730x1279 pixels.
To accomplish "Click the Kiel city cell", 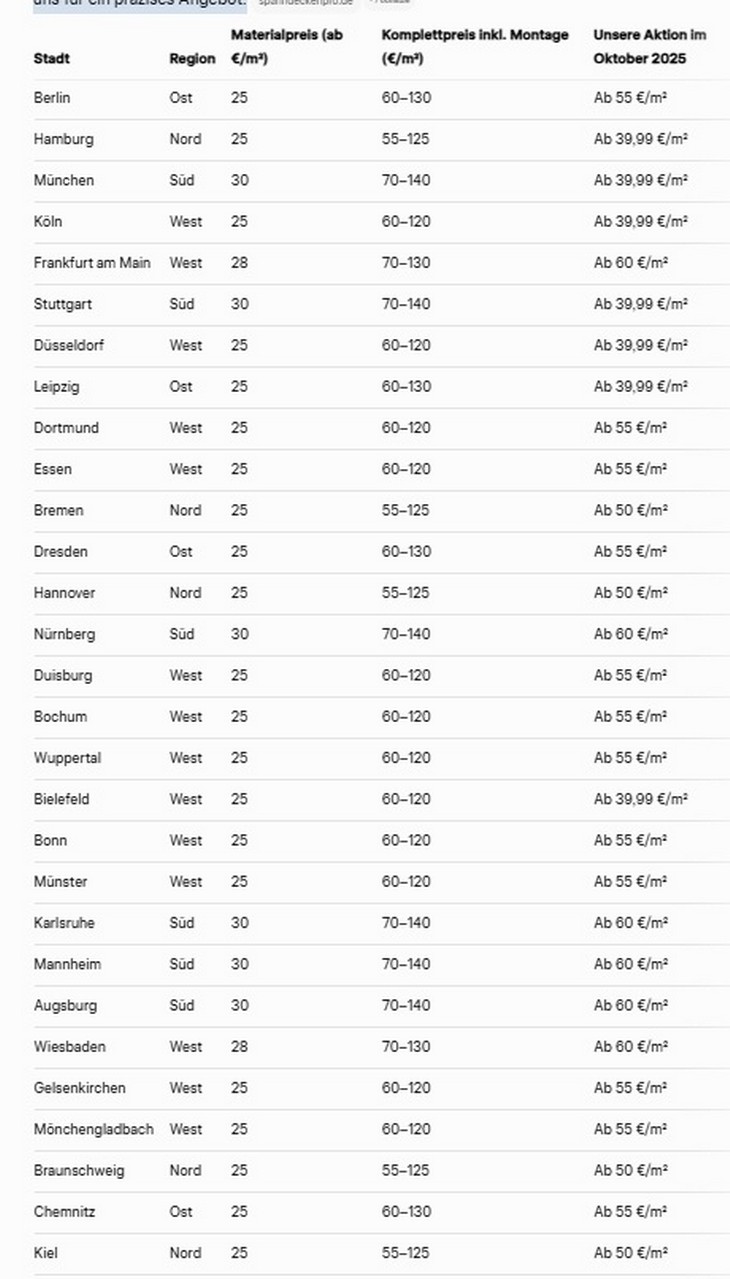I will 46,1252.
